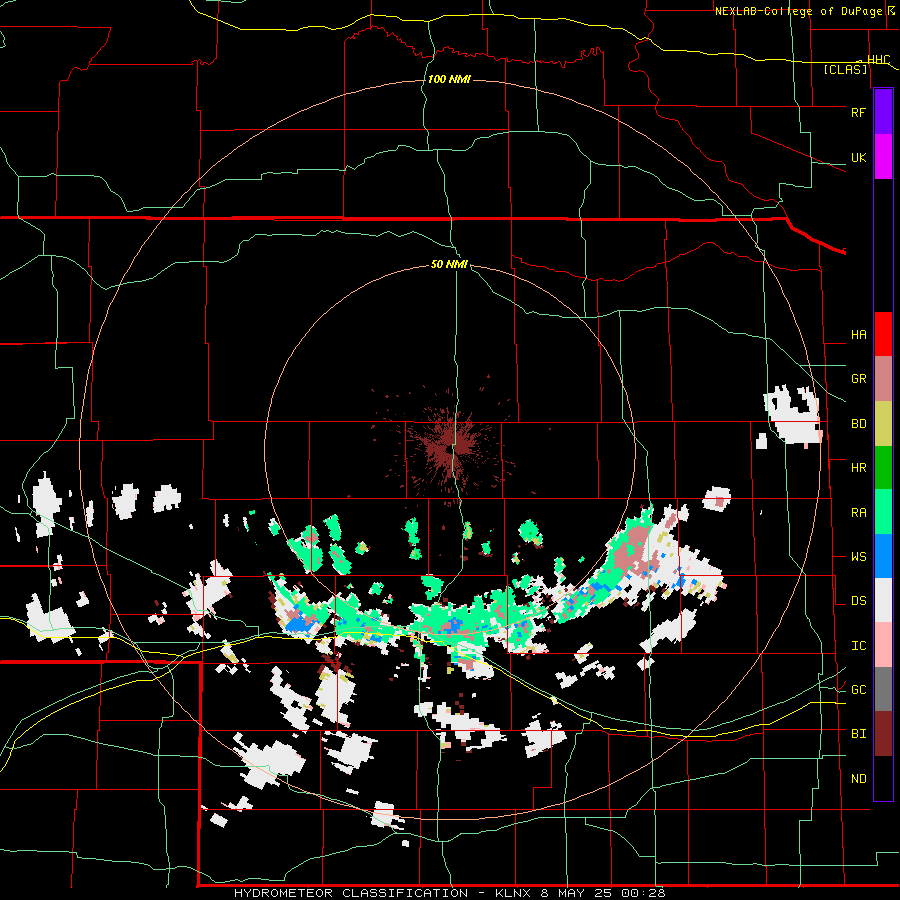Click the BD legend label
The height and width of the screenshot is (900, 900).
pyautogui.click(x=858, y=424)
